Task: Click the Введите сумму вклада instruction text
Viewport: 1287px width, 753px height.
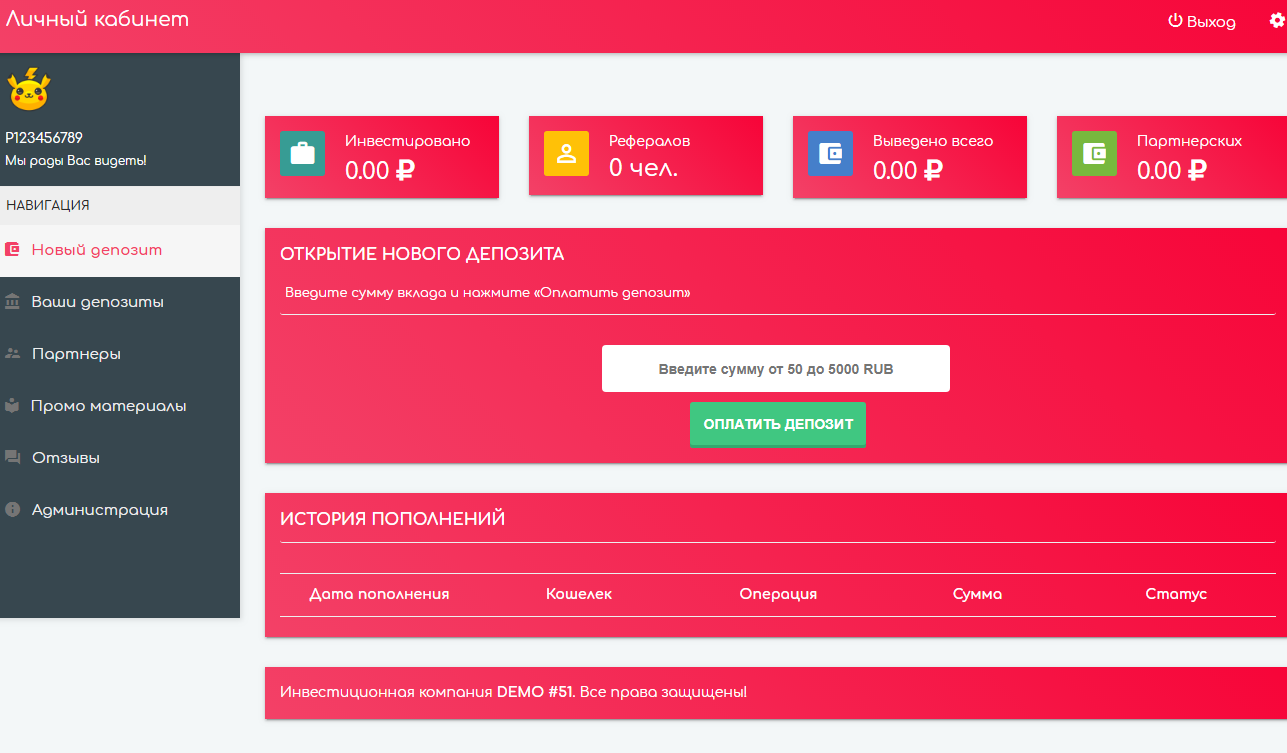Action: click(488, 293)
